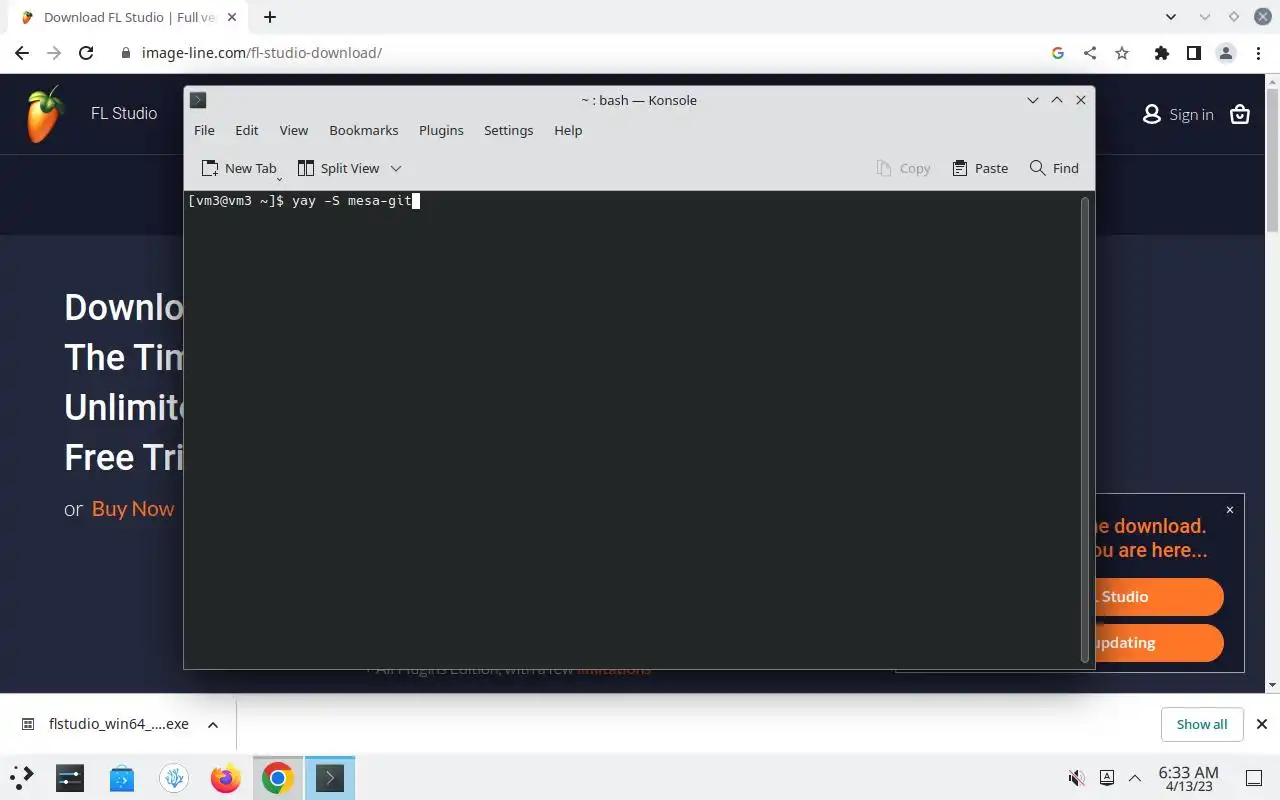Screen dimensions: 1280x800
Task: Go forward in Chrome browser
Action: coord(54,53)
